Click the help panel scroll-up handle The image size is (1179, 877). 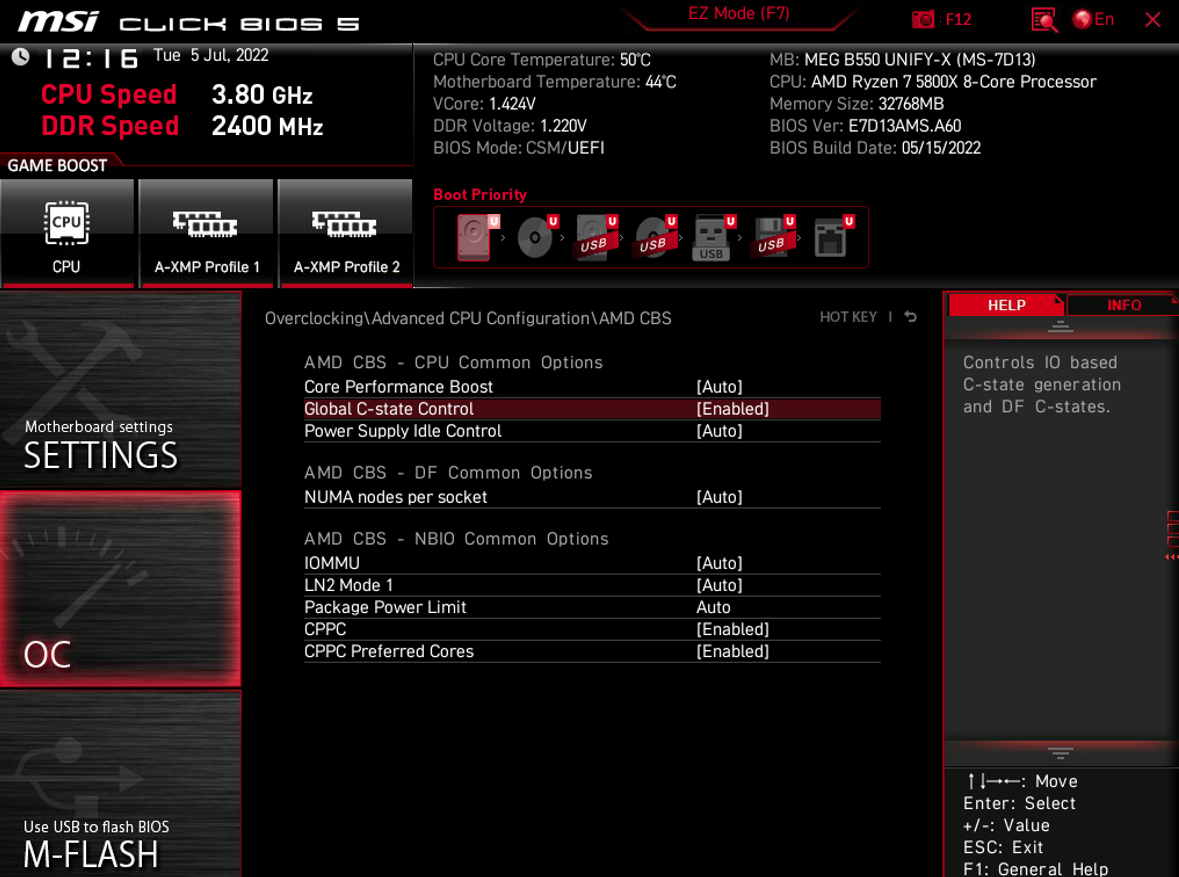click(1060, 326)
